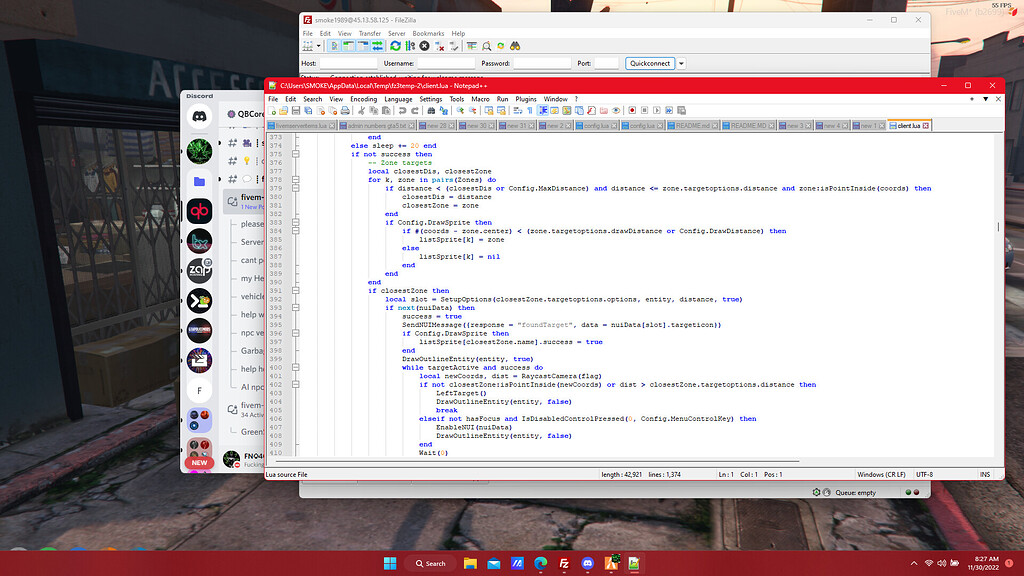
Task: Toggle FileZilla message log display
Action: (x=334, y=46)
